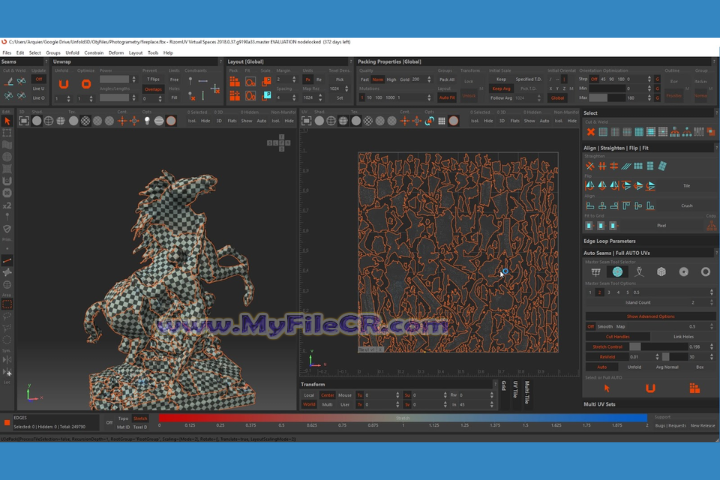Click the first Fit to Grid icon
720x480 pixels.
click(x=589, y=226)
